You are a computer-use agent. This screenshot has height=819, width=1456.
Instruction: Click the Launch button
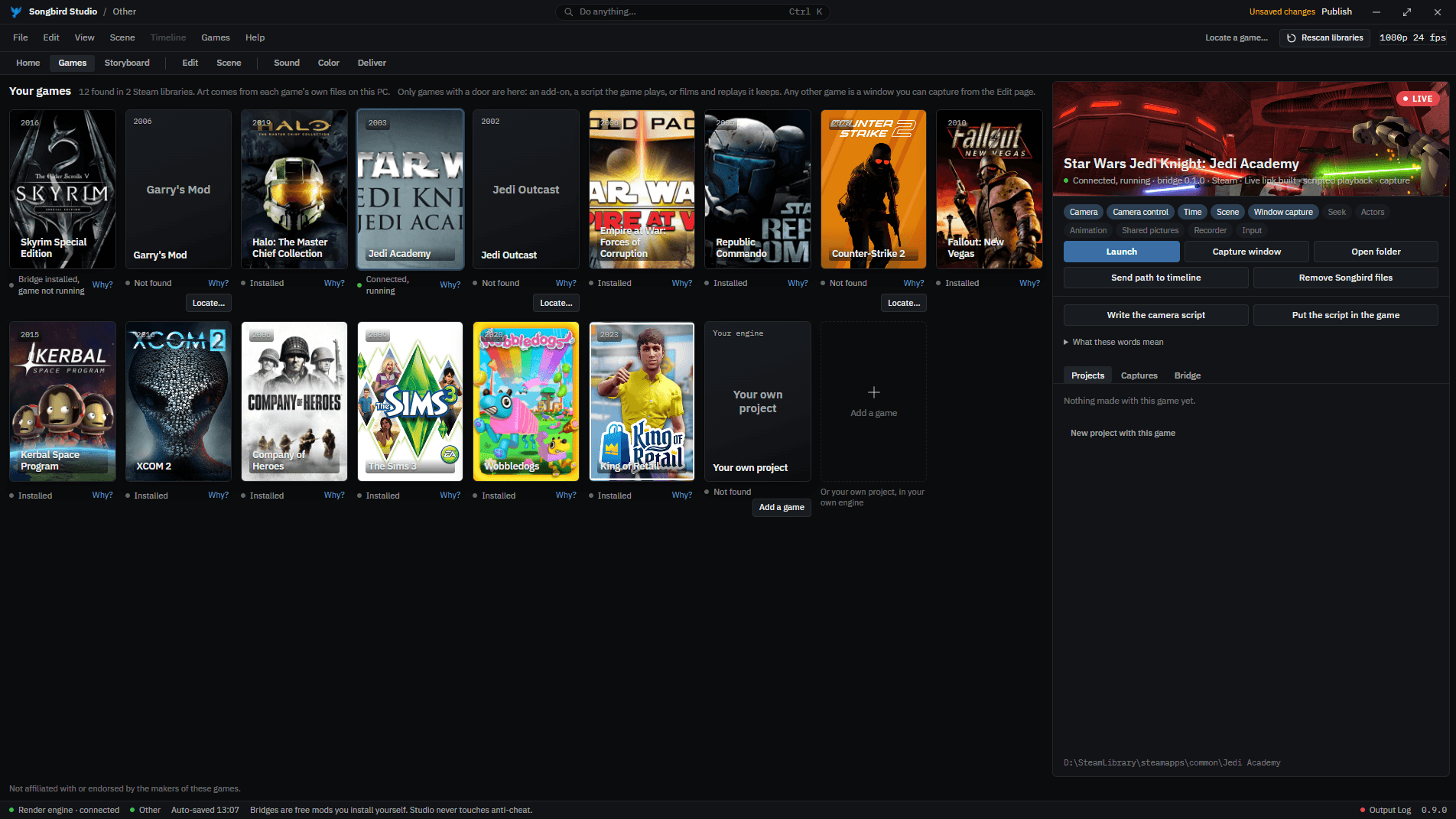(x=1121, y=252)
